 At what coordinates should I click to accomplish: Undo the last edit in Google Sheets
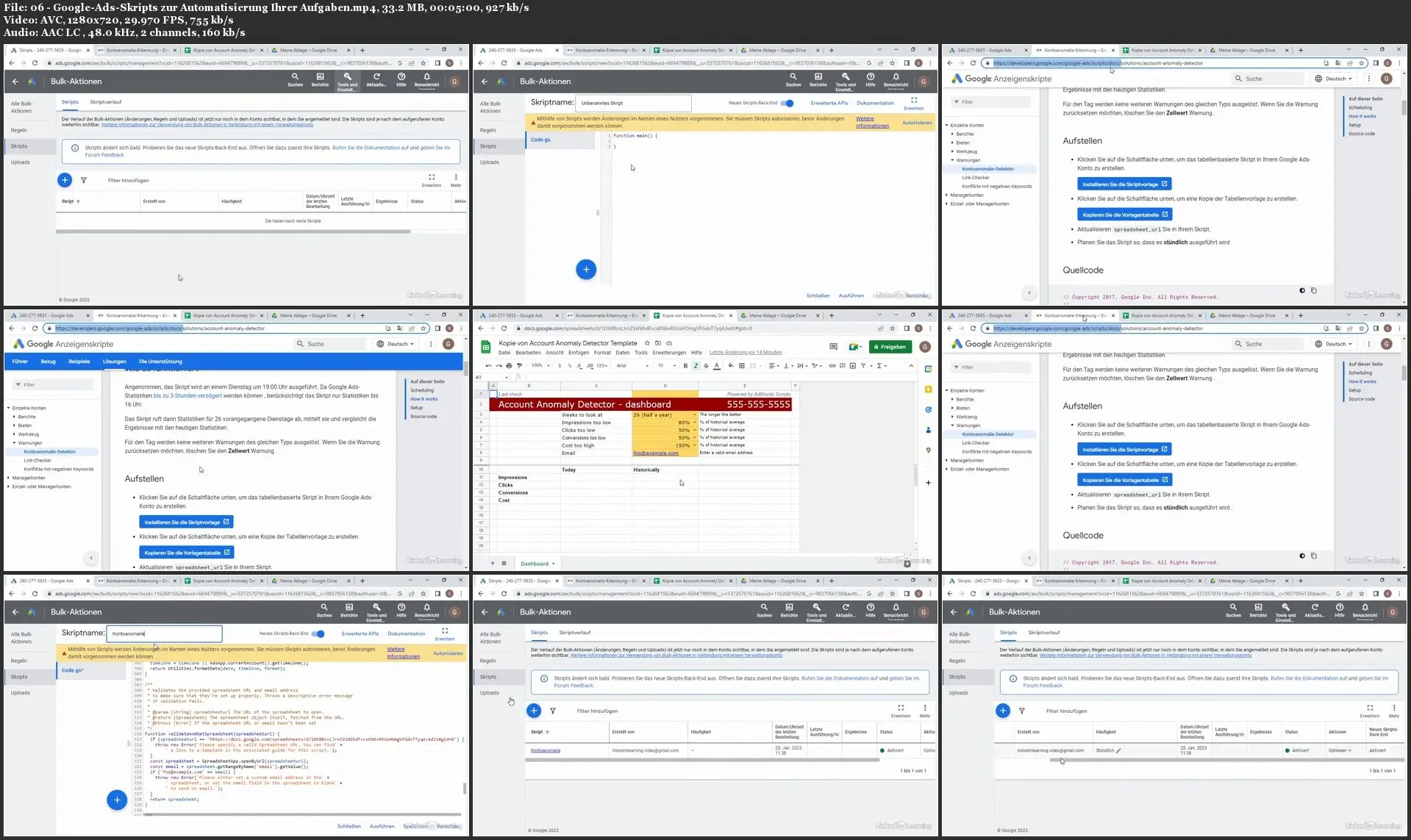(488, 365)
